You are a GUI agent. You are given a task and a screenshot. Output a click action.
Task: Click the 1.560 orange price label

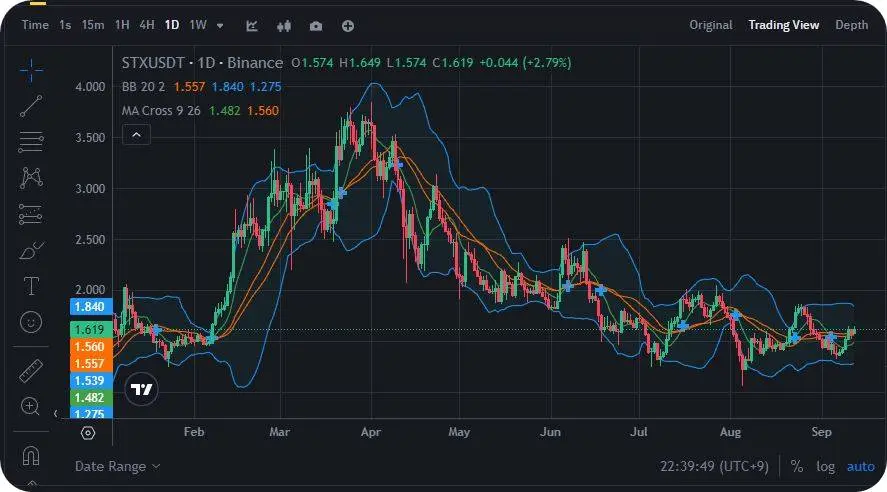coord(91,347)
